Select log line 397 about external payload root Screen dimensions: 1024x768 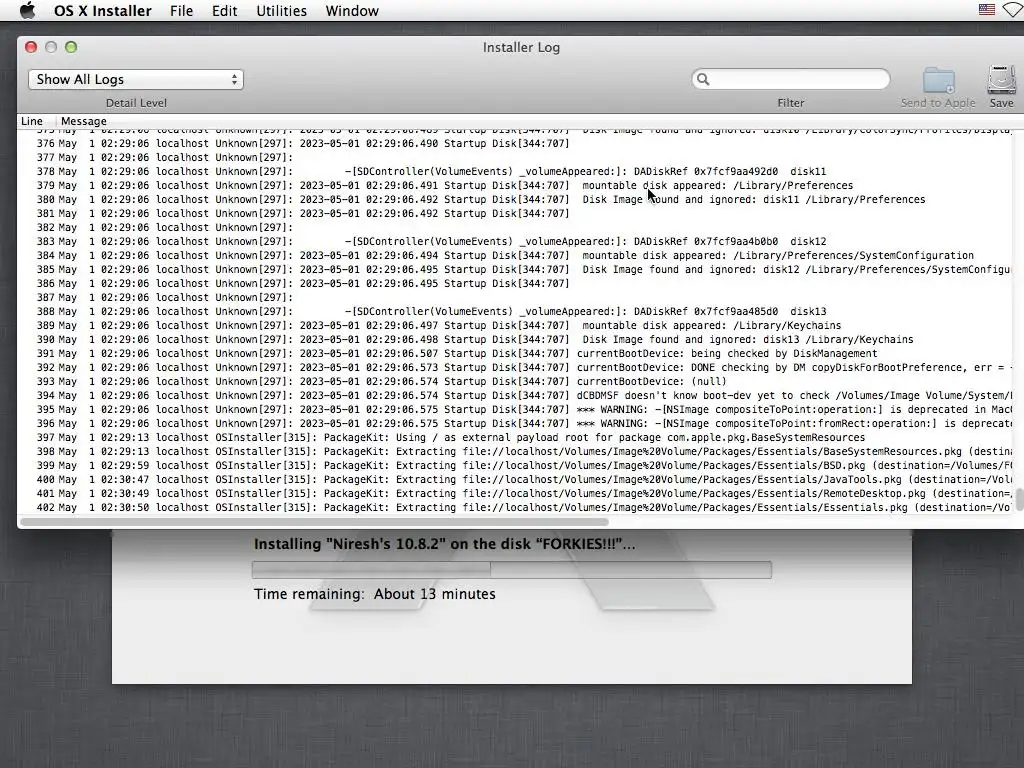516,438
